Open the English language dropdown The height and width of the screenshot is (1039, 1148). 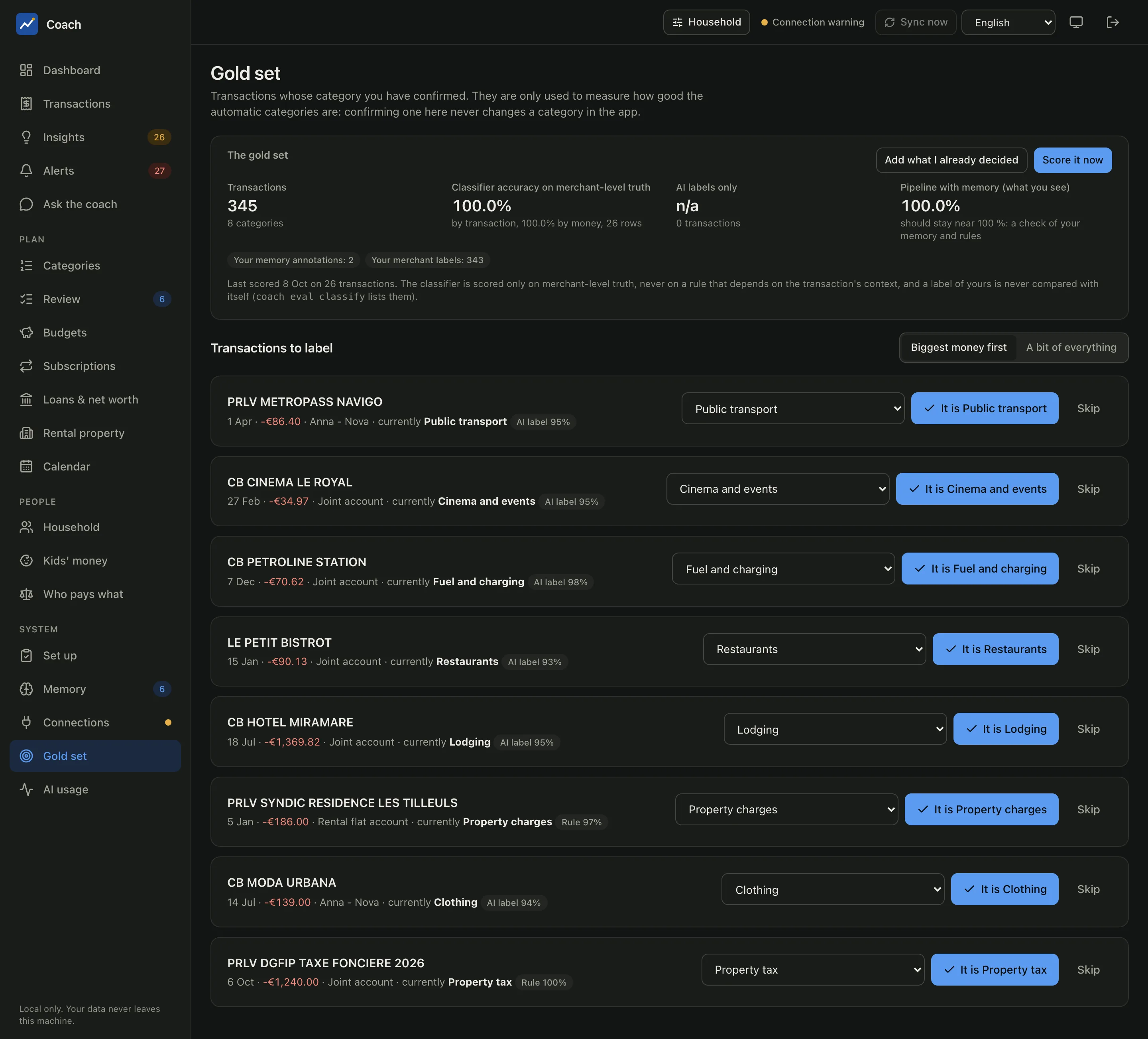1008,22
